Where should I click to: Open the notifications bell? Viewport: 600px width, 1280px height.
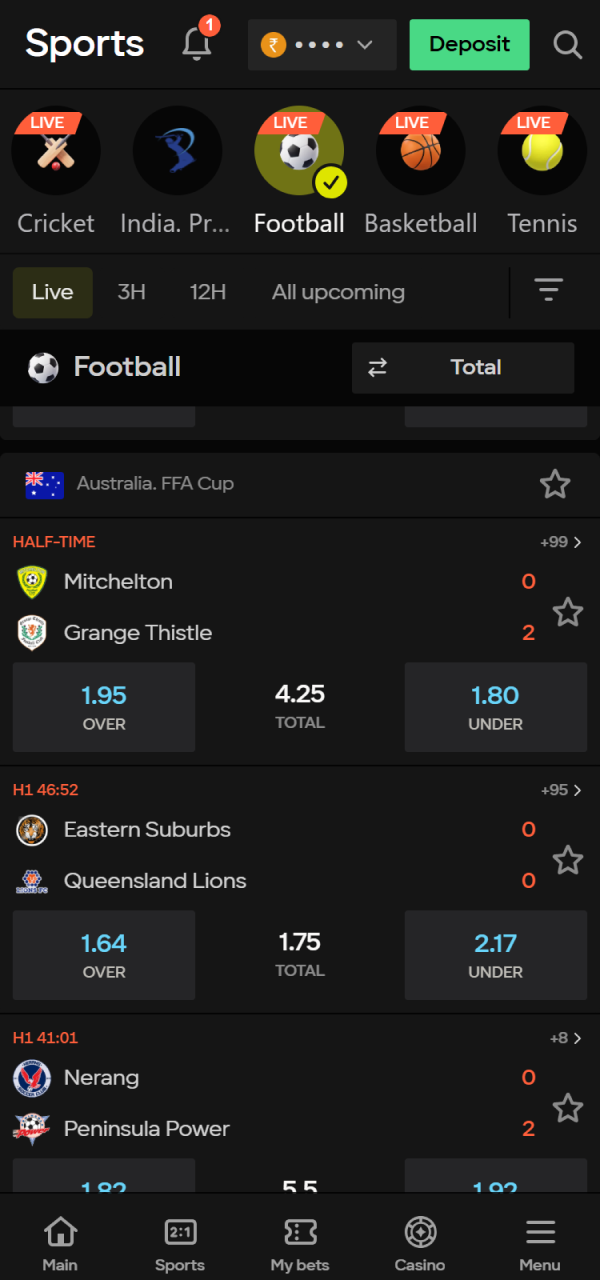(x=196, y=44)
